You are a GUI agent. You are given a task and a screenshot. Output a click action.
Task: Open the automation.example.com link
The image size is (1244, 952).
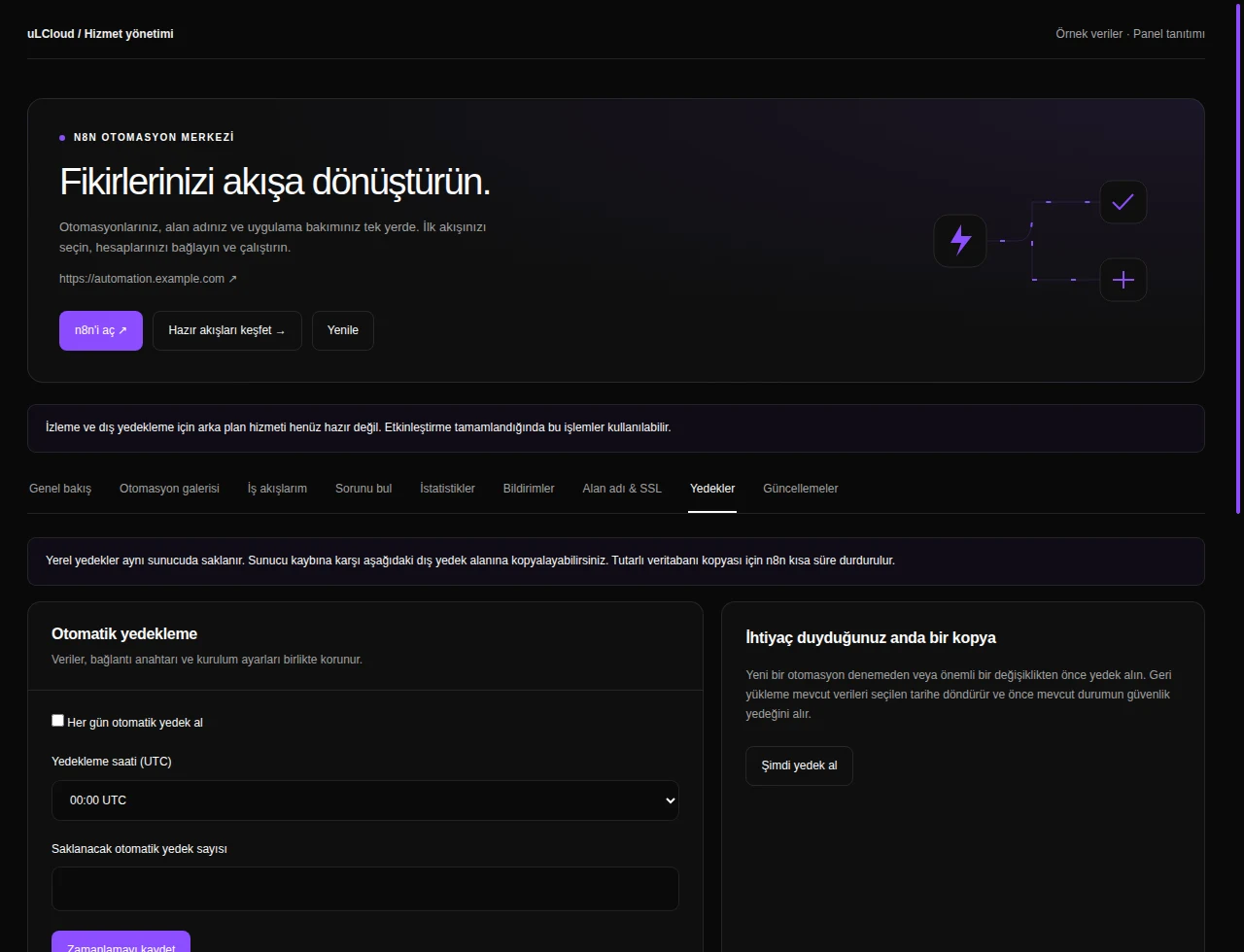tap(148, 279)
